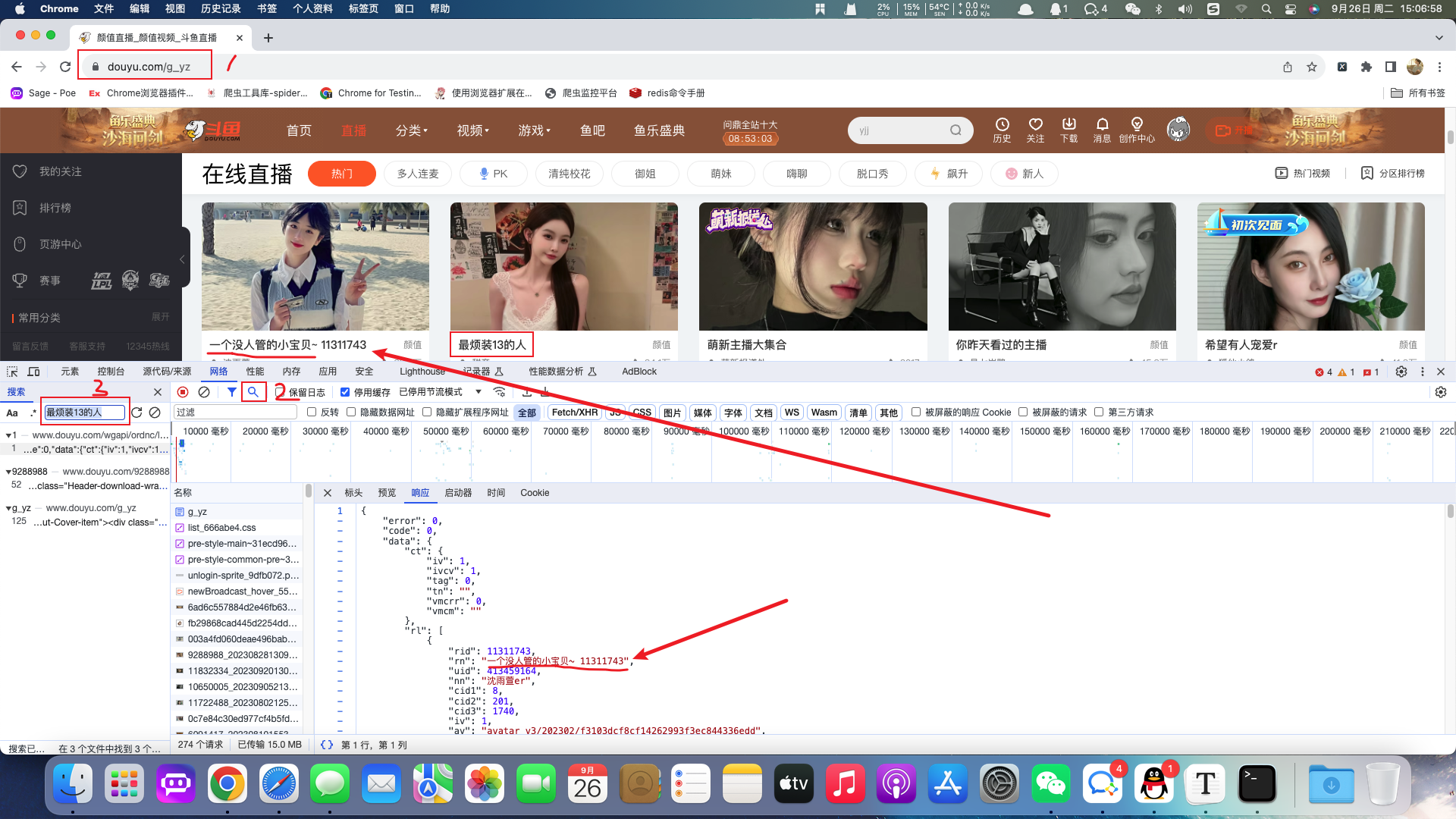This screenshot has width=1456, height=819.
Task: Click the pretty-print braces icon
Action: pos(327,745)
